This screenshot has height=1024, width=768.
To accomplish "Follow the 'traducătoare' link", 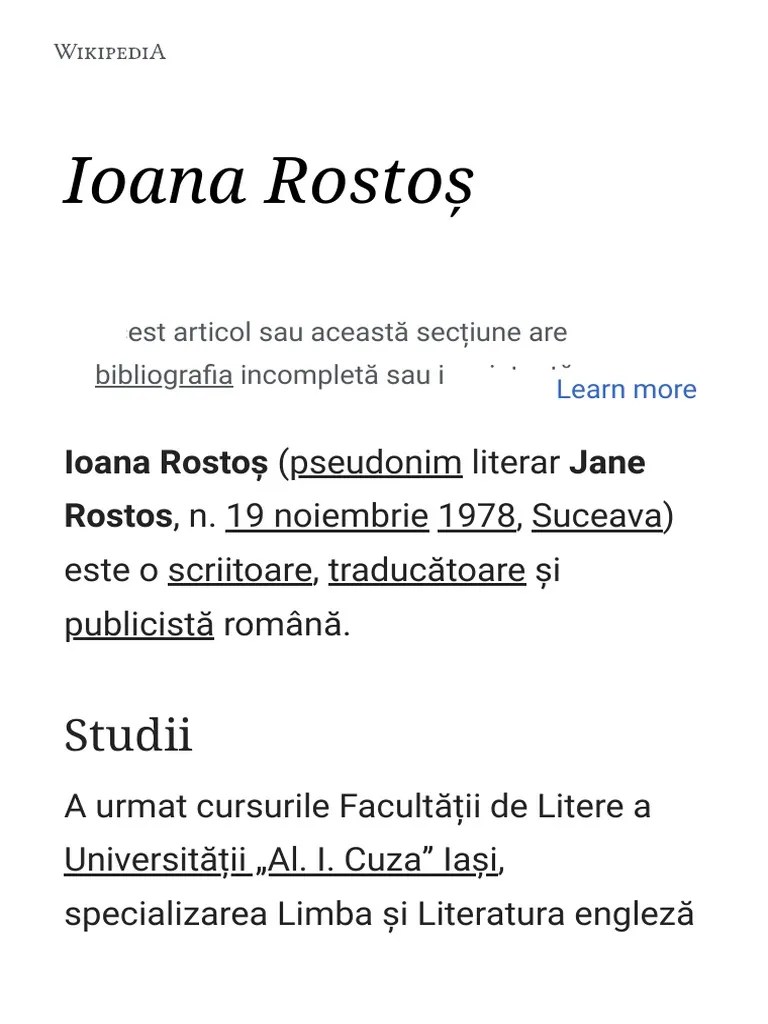I will click(x=427, y=570).
